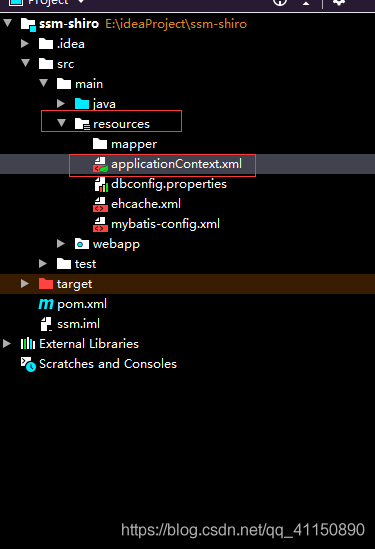Click the webapp web folder icon
Screen dimensions: 375x549
click(x=82, y=244)
